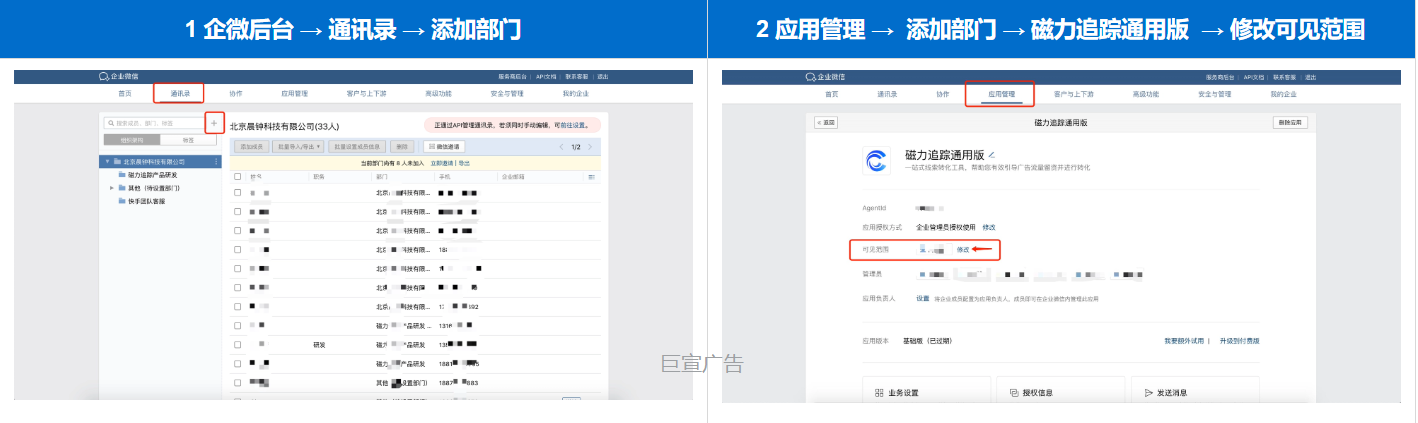Click 服务商后台 link in left screenshot

pyautogui.click(x=510, y=77)
